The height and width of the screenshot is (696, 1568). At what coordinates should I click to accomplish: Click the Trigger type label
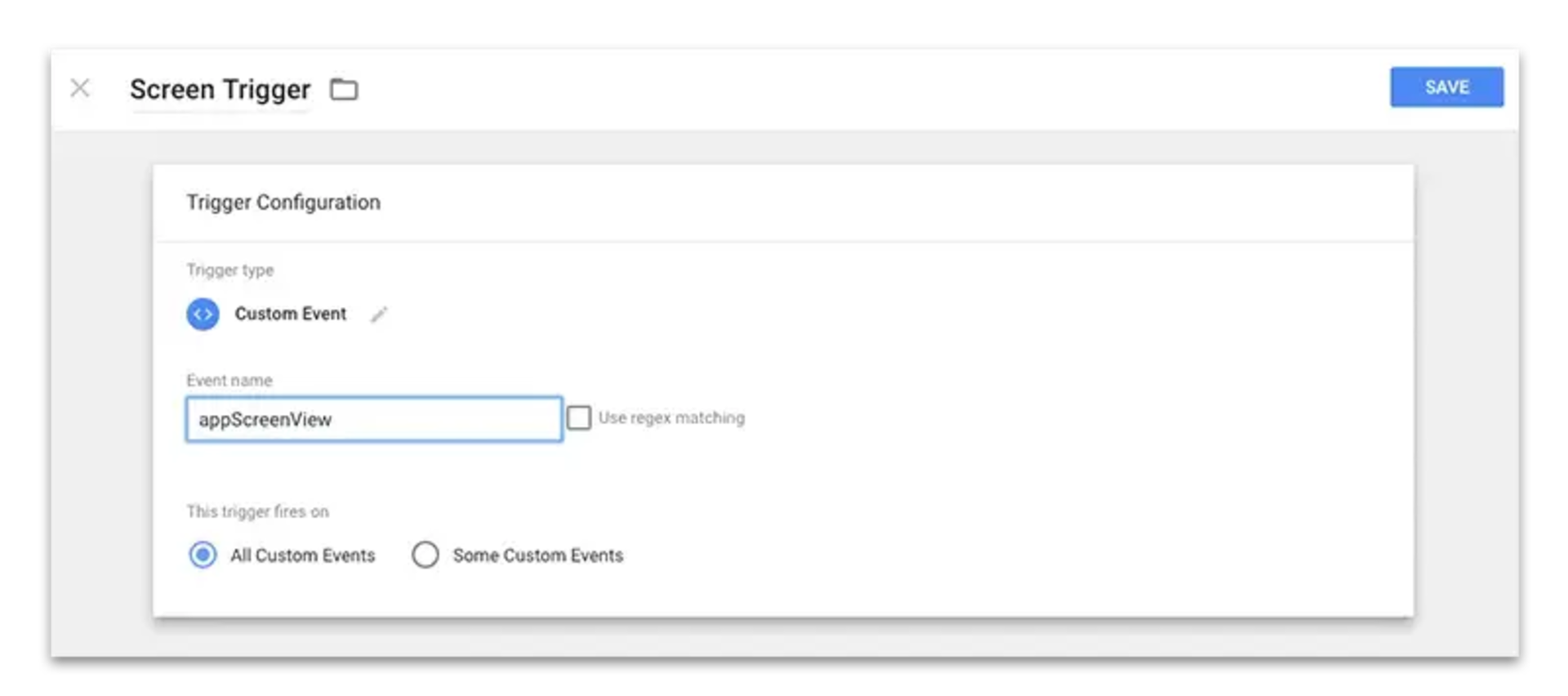[x=230, y=270]
